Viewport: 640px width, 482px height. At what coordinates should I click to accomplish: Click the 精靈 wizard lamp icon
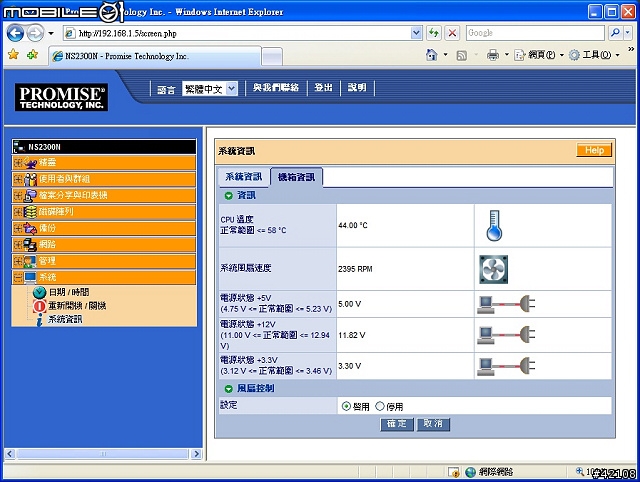(31, 163)
